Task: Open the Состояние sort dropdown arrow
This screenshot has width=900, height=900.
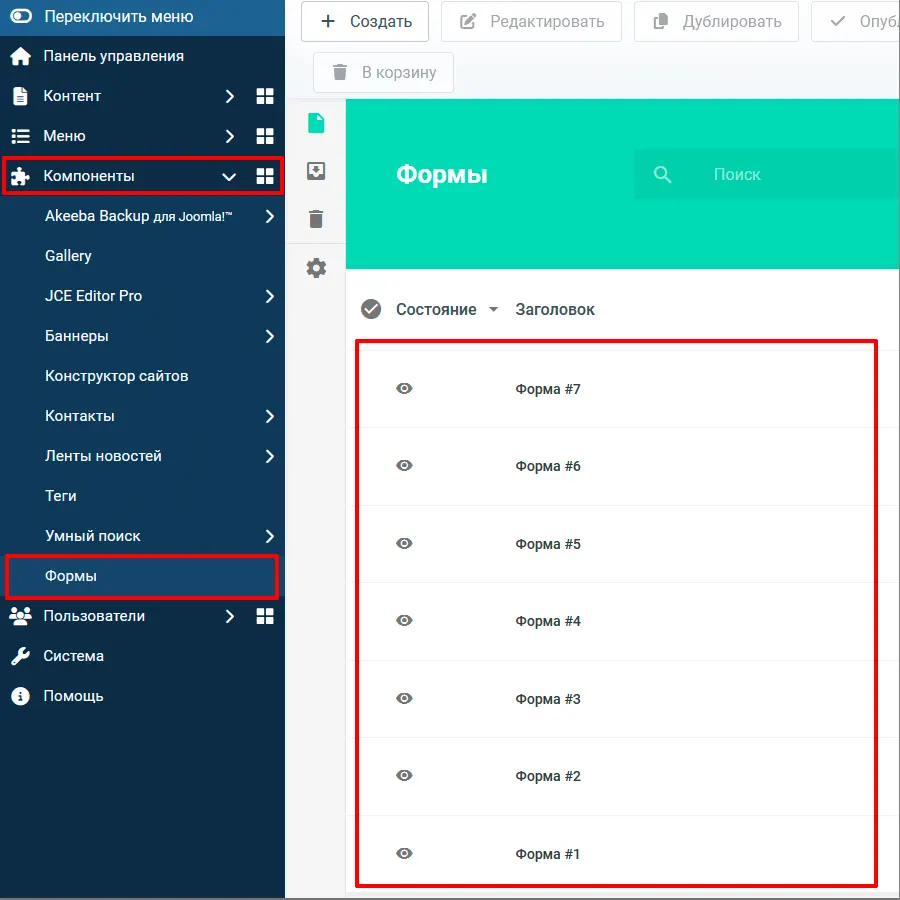Action: pyautogui.click(x=493, y=310)
